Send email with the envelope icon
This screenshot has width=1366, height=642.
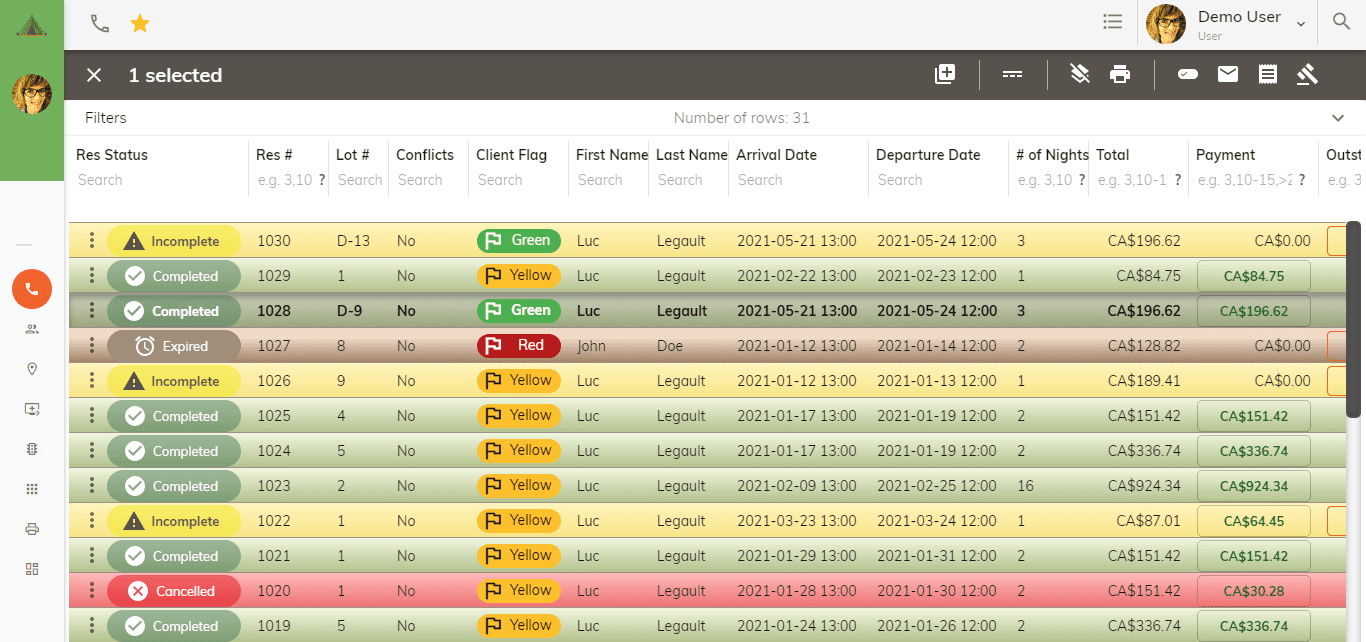[1228, 74]
